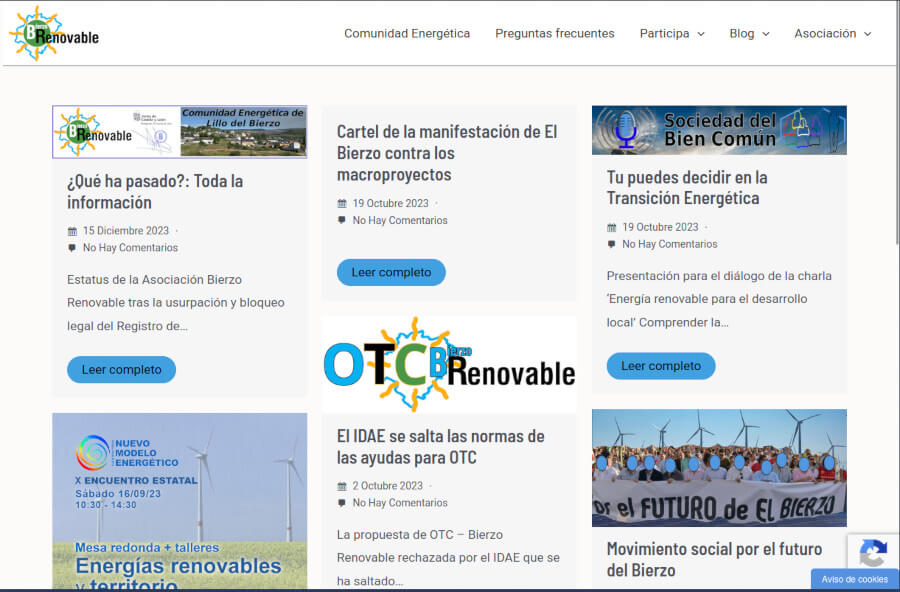
Task: Open the Sociedad del Bien Común banner
Action: coord(719,130)
